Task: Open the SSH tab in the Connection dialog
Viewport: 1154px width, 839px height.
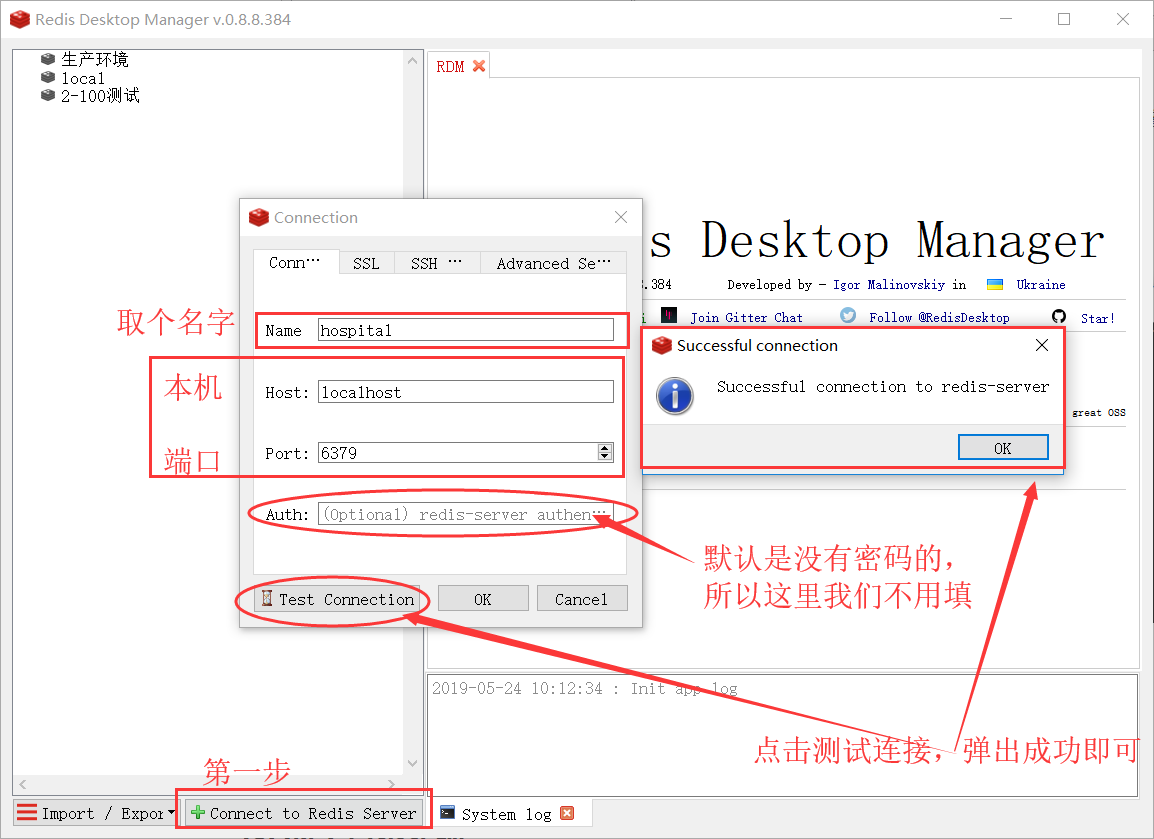Action: point(436,263)
